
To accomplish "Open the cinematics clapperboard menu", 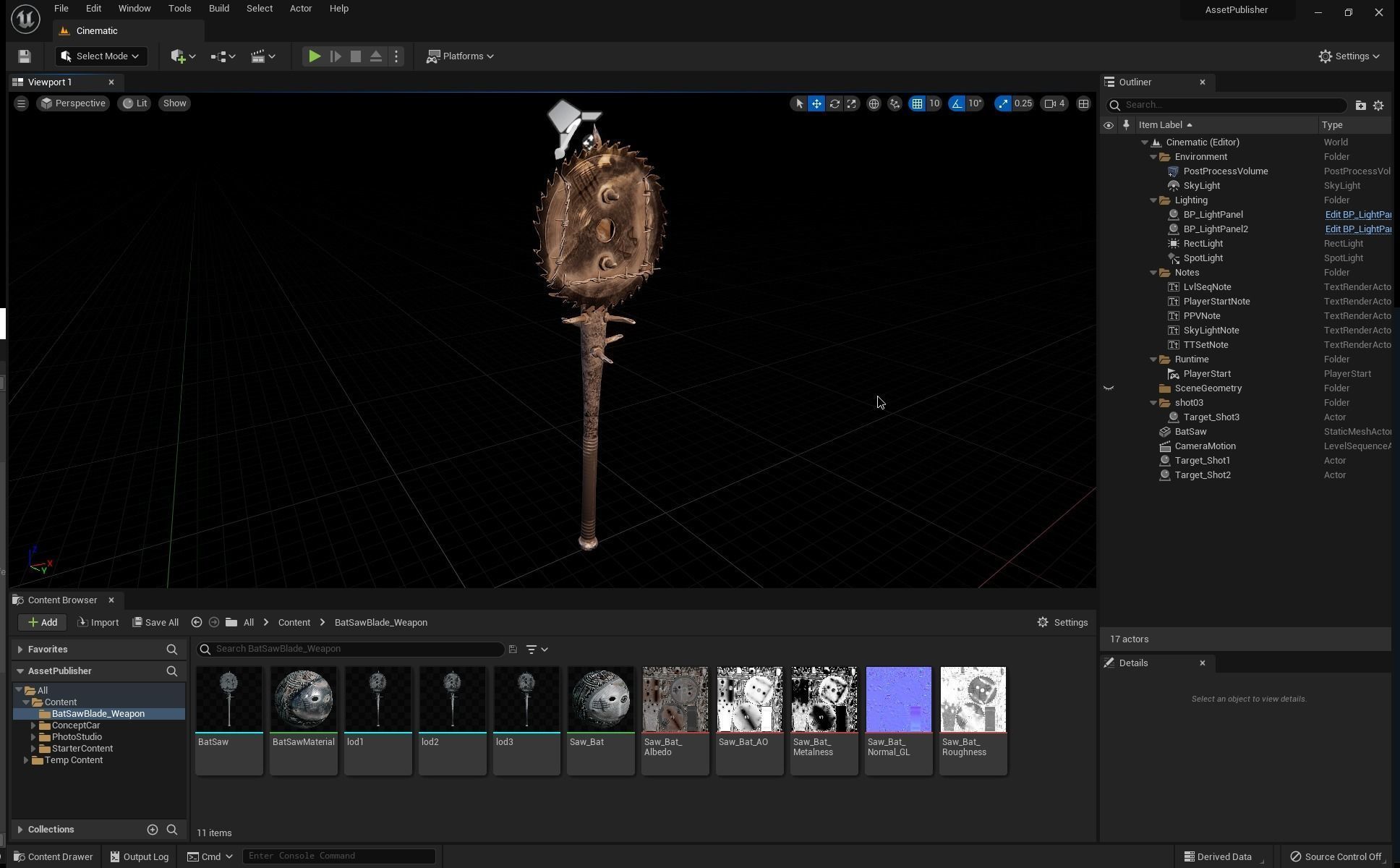I will [x=262, y=56].
